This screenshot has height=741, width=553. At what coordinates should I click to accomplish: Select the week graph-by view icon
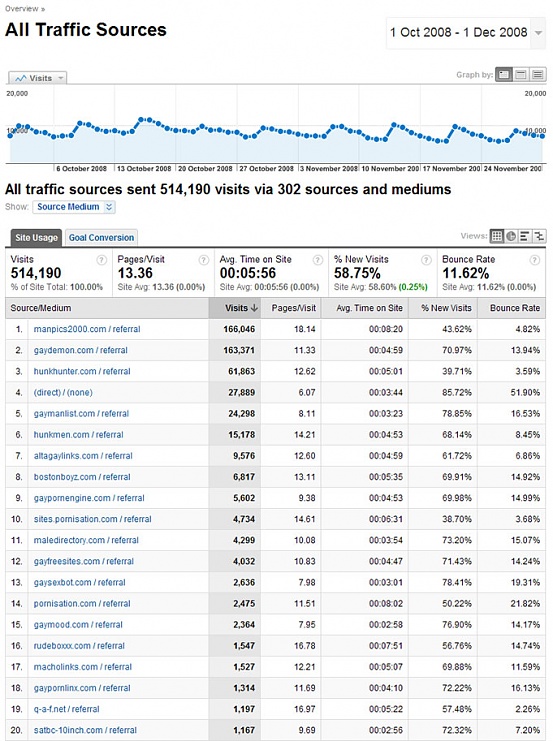(521, 75)
